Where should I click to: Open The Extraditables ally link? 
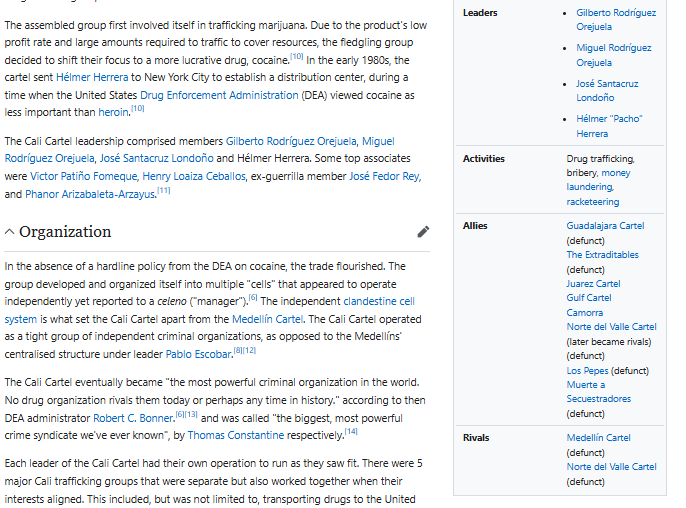(602, 255)
